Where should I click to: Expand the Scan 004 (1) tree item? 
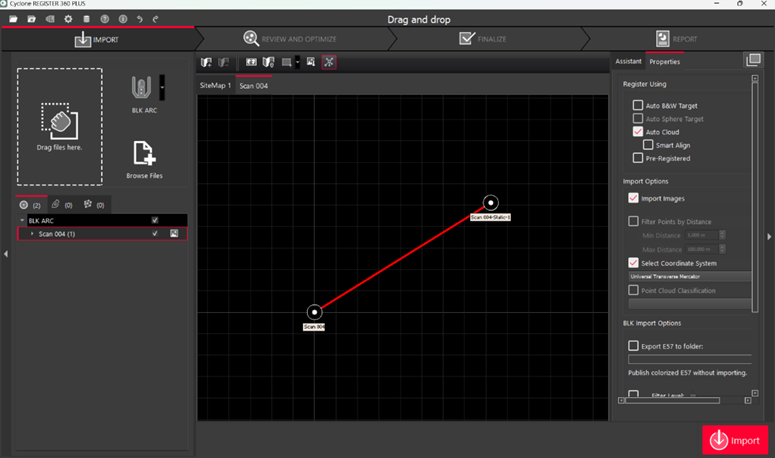(x=32, y=233)
